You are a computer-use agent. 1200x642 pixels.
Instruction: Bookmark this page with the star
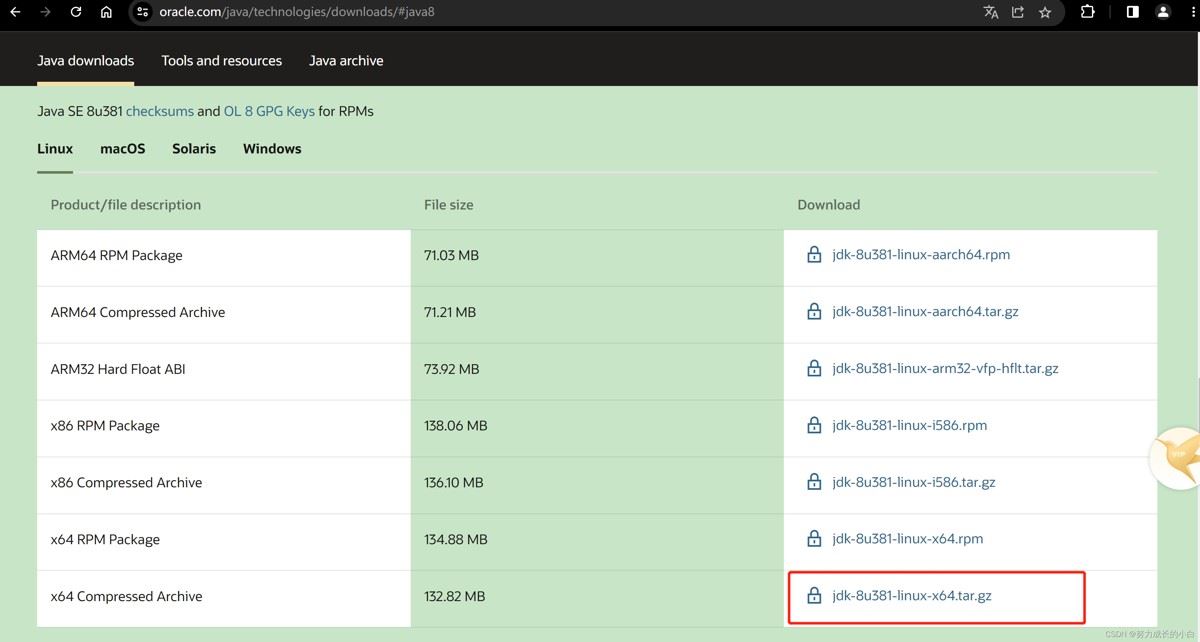click(x=1045, y=12)
